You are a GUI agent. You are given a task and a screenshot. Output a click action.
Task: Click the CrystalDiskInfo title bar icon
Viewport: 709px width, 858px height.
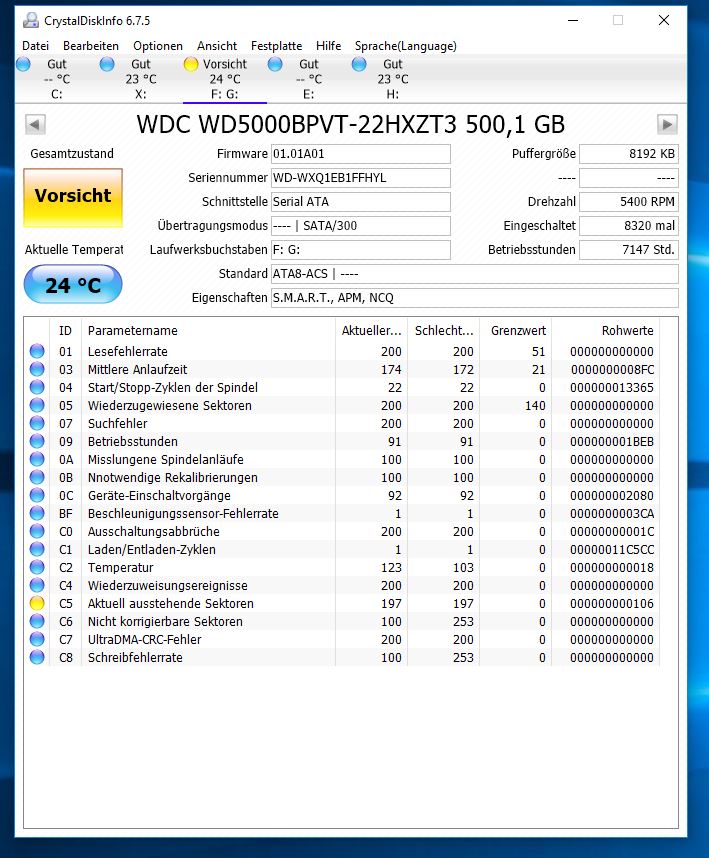[31, 21]
